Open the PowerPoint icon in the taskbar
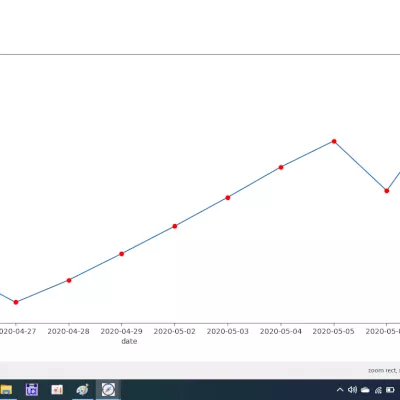The height and width of the screenshot is (400, 400). tap(57, 389)
